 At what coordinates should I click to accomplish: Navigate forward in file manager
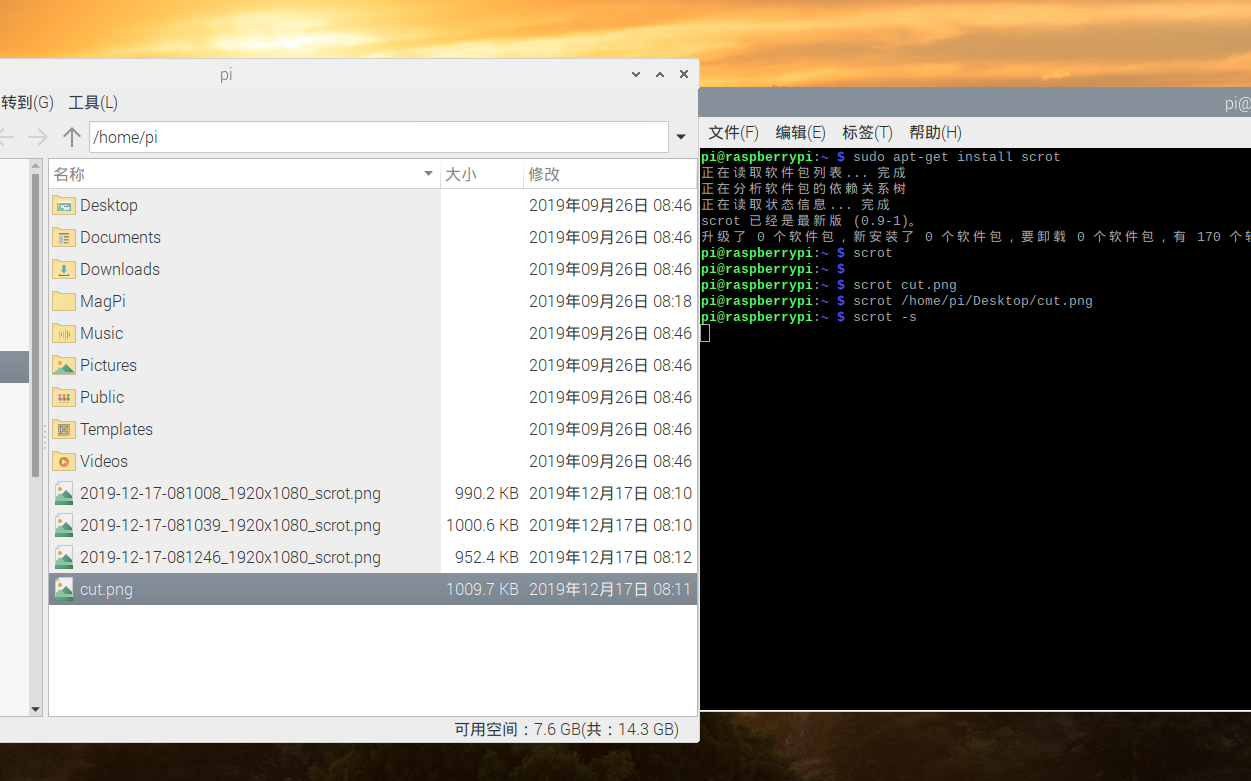click(38, 137)
